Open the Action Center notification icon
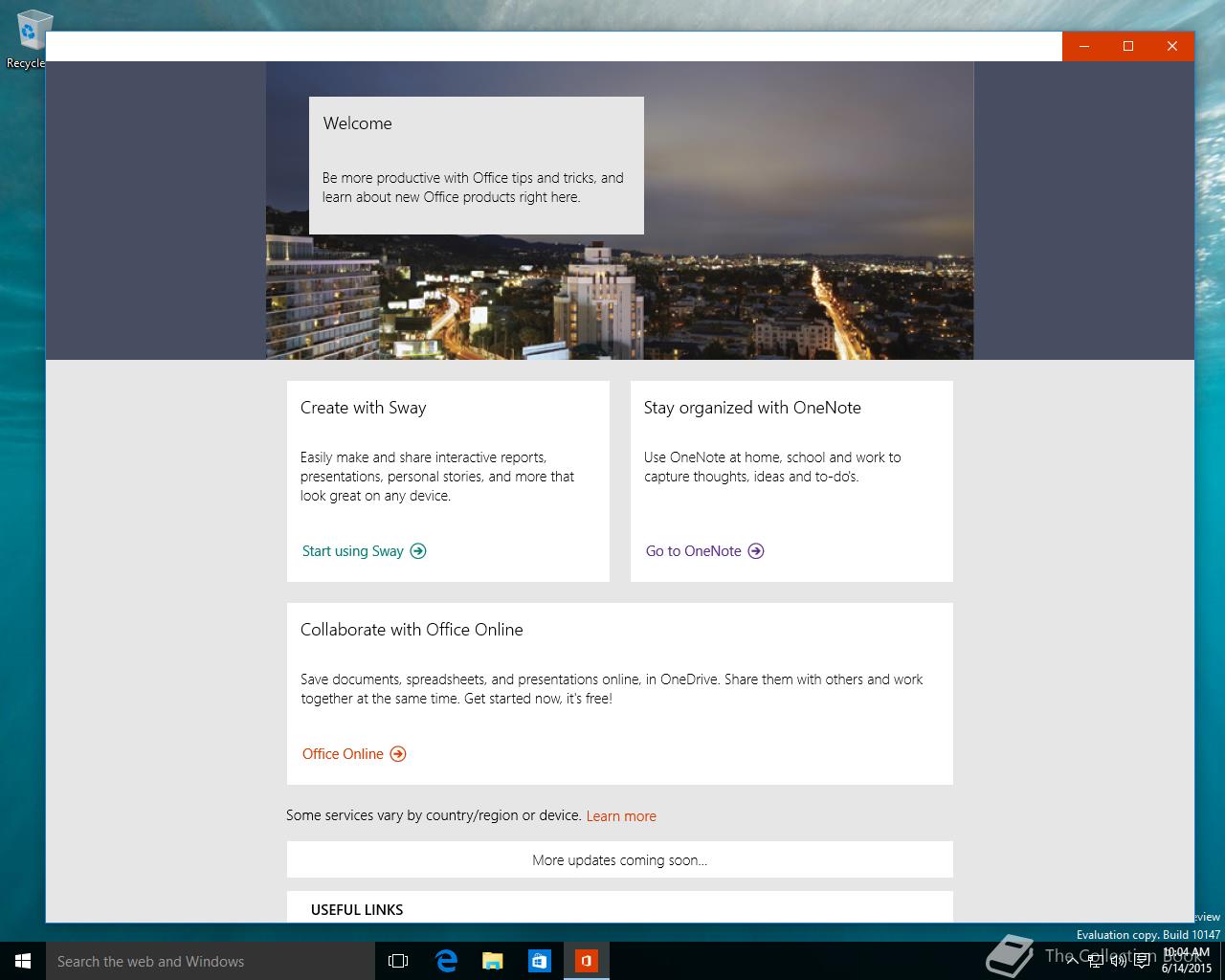The width and height of the screenshot is (1225, 980). point(1142,961)
